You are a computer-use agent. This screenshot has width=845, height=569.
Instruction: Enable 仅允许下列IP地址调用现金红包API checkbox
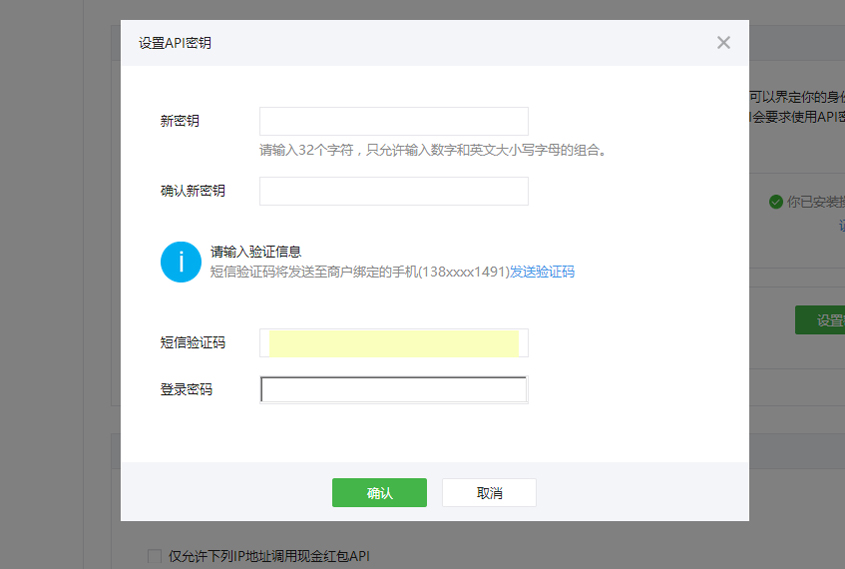154,556
